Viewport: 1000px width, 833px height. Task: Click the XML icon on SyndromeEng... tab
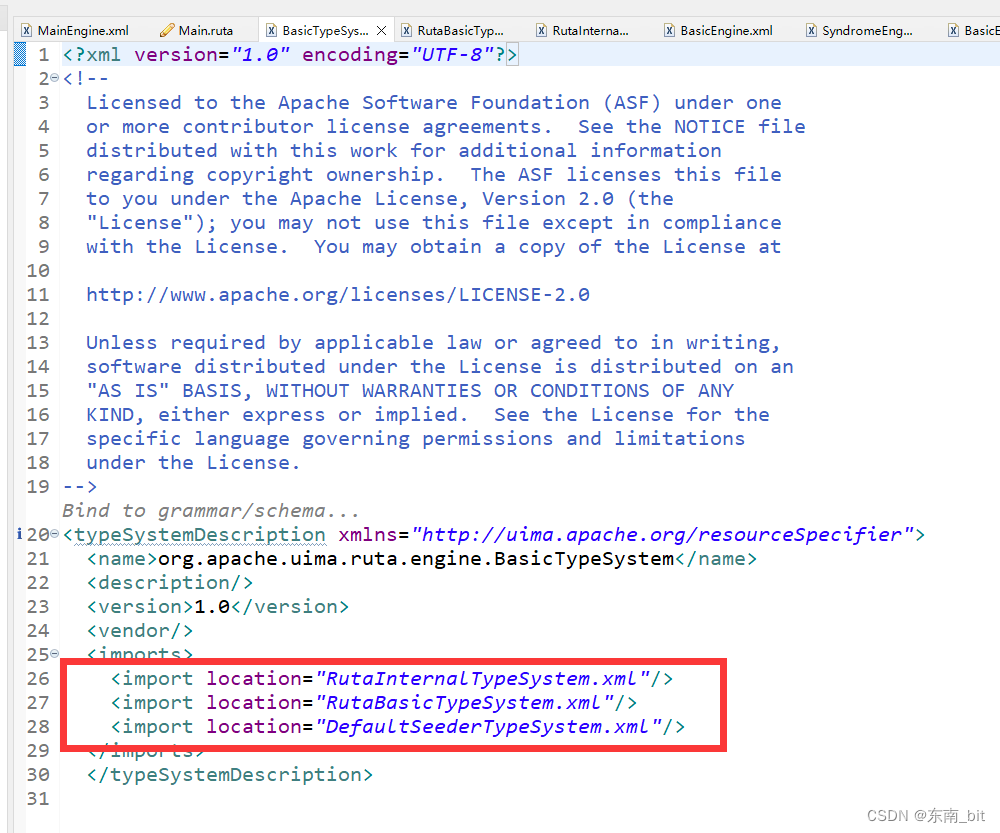click(x=811, y=31)
